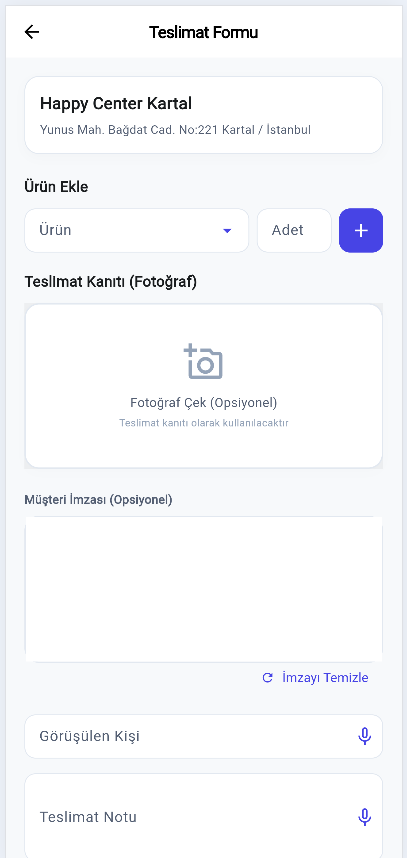Open the Ürün product dropdown

click(x=137, y=230)
